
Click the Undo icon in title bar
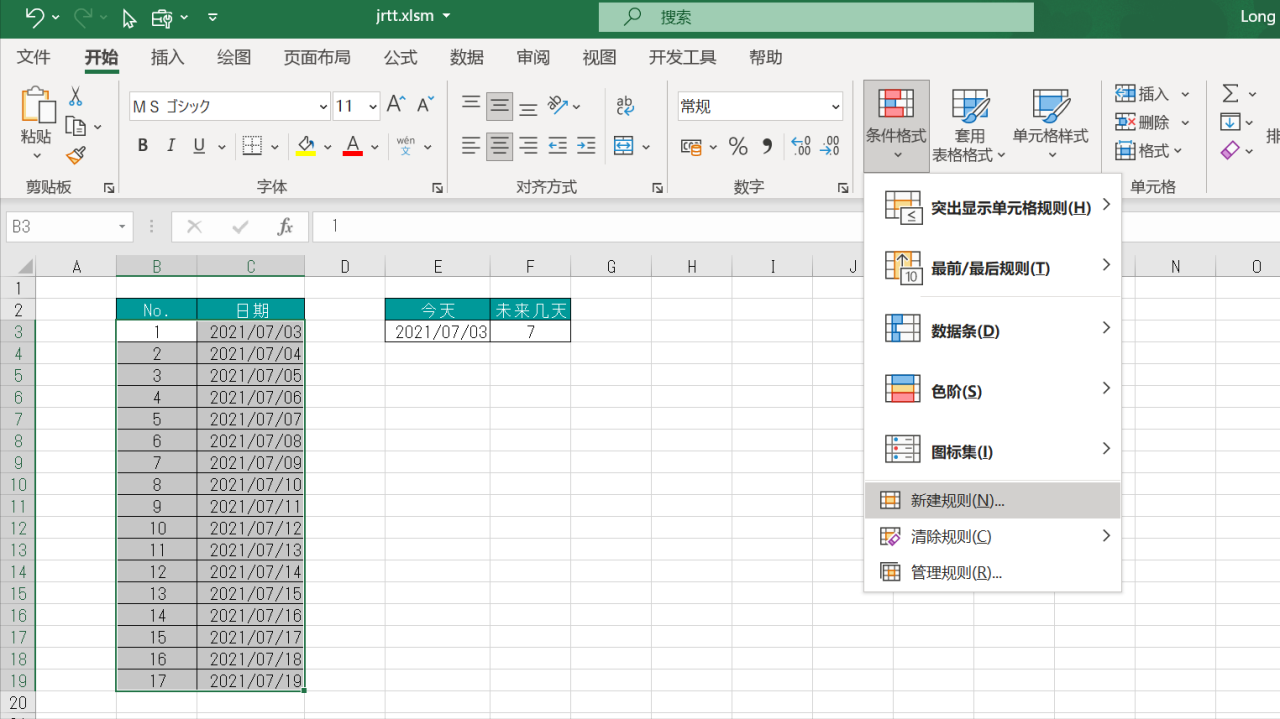[35, 17]
